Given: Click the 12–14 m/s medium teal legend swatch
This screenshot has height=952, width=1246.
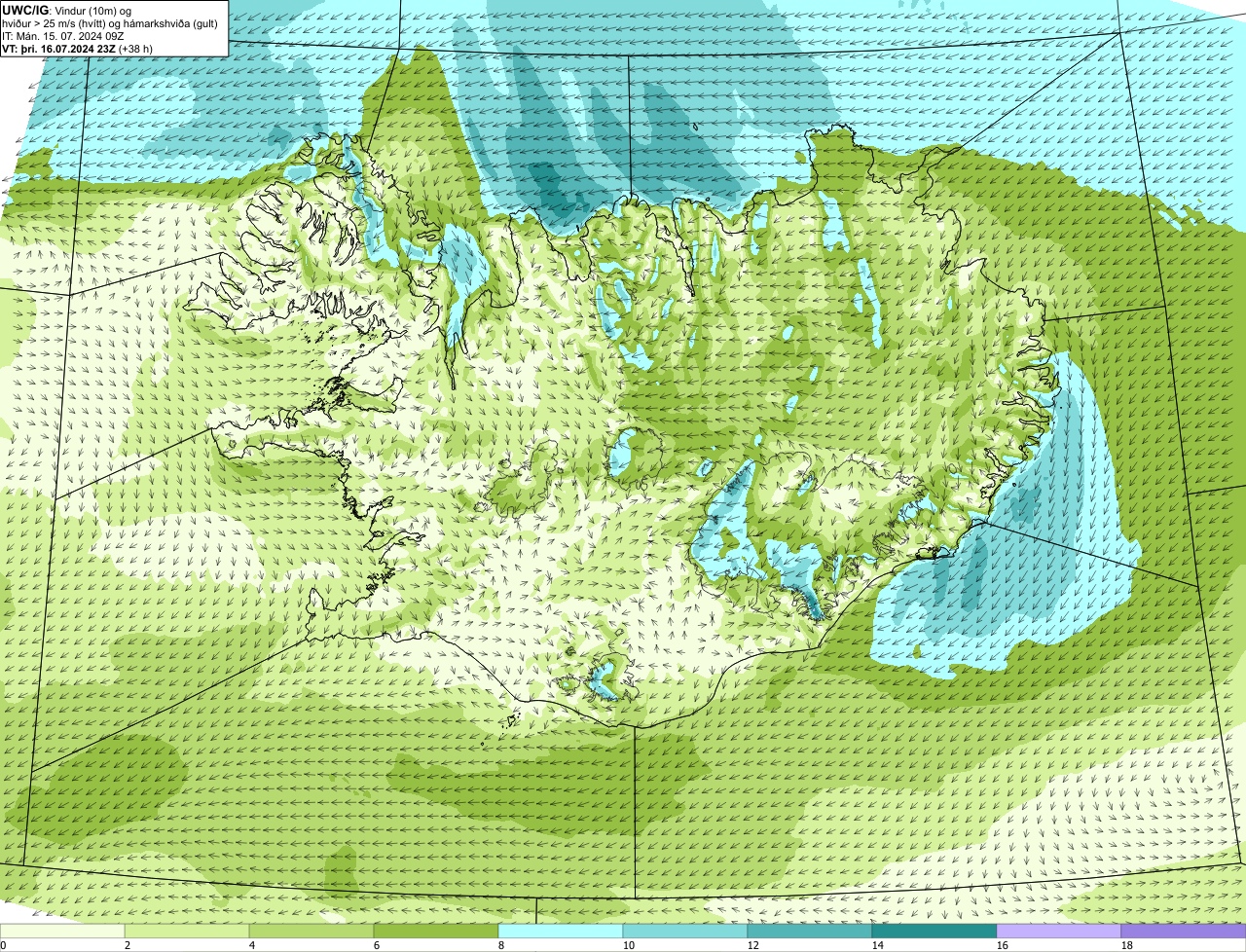Looking at the screenshot, I should [810, 931].
